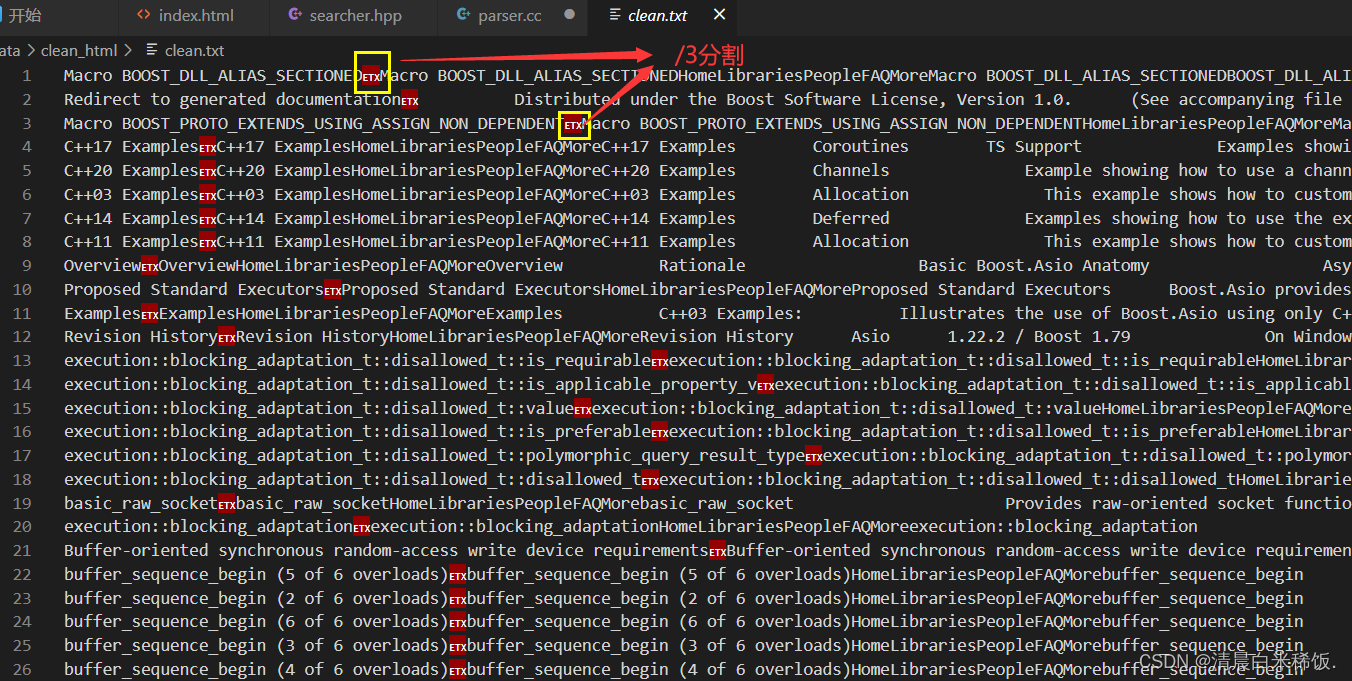Click the HTML file icon on index.html tab
Viewport: 1352px width, 681px height.
(144, 15)
